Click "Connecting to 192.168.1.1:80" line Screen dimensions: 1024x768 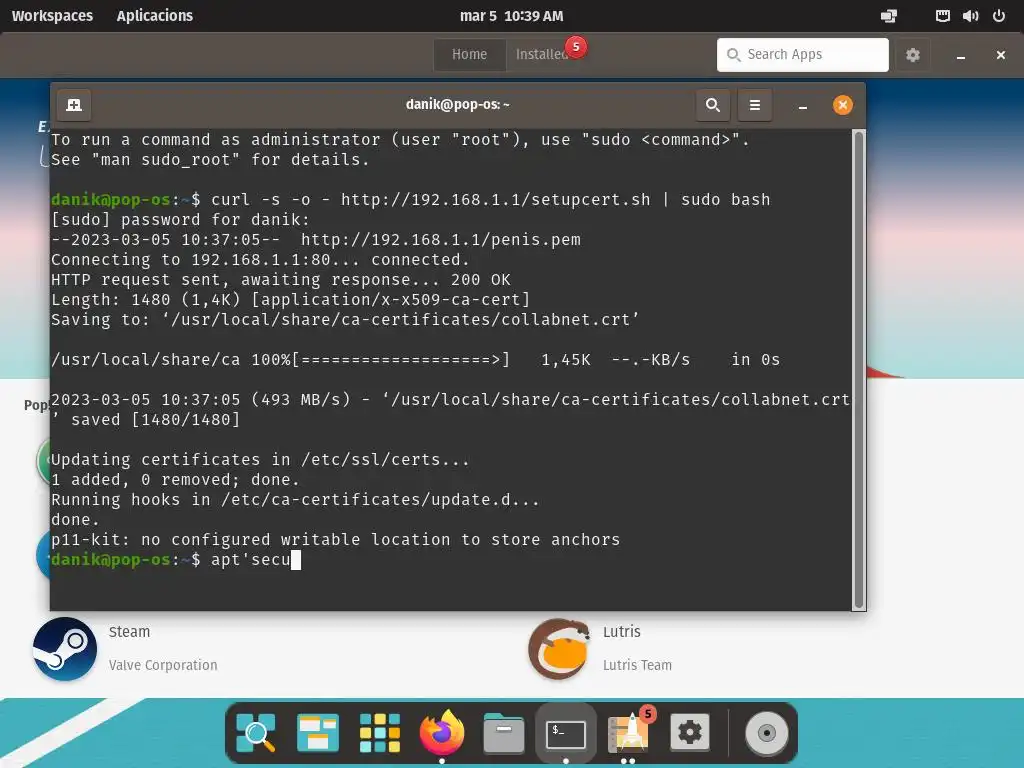pos(260,259)
